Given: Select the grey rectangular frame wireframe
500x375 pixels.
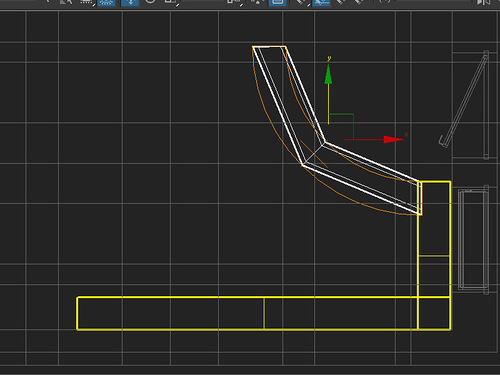Looking at the screenshot, I should (473, 239).
